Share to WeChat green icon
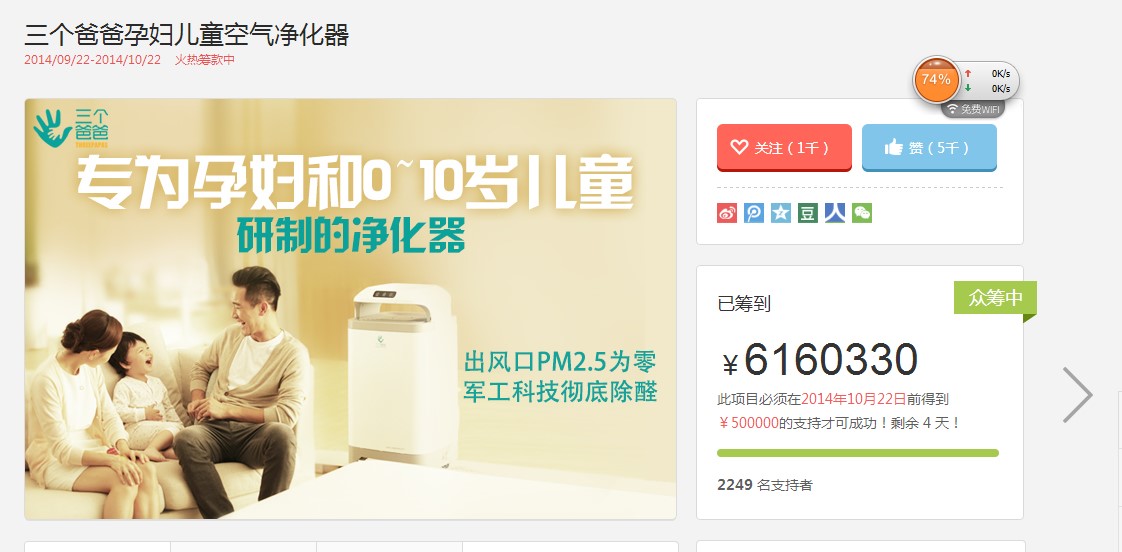The height and width of the screenshot is (552, 1122). (862, 213)
